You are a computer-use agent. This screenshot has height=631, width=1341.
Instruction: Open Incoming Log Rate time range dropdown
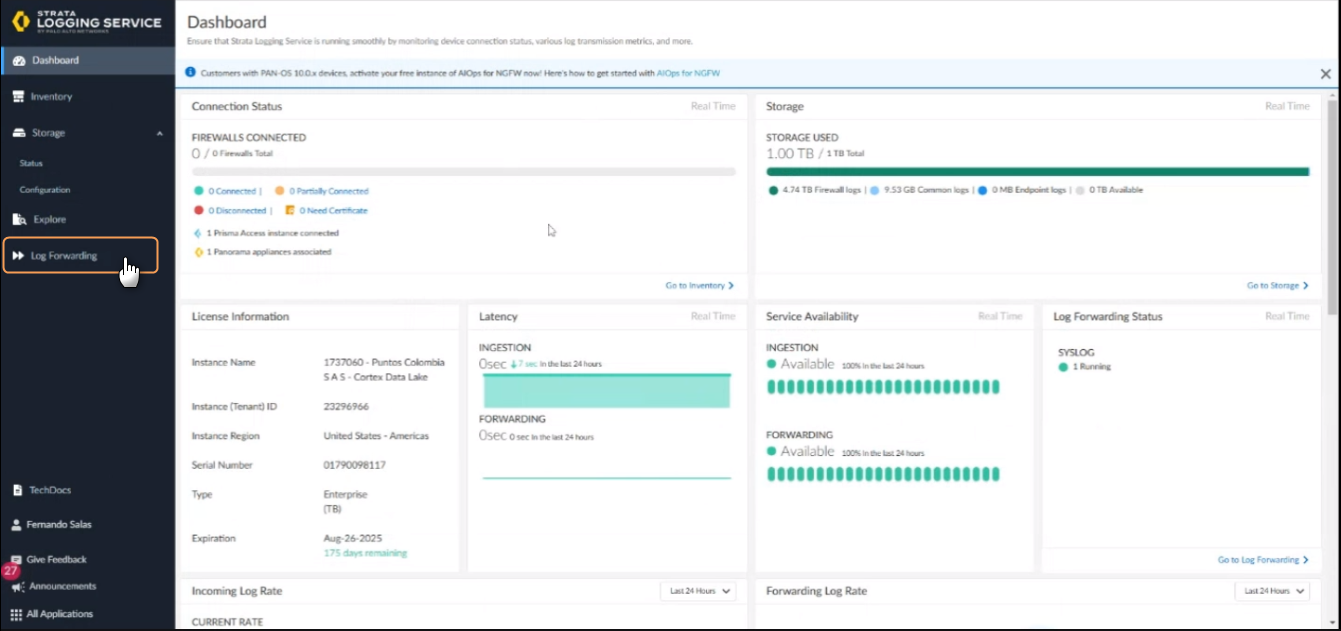tap(698, 591)
